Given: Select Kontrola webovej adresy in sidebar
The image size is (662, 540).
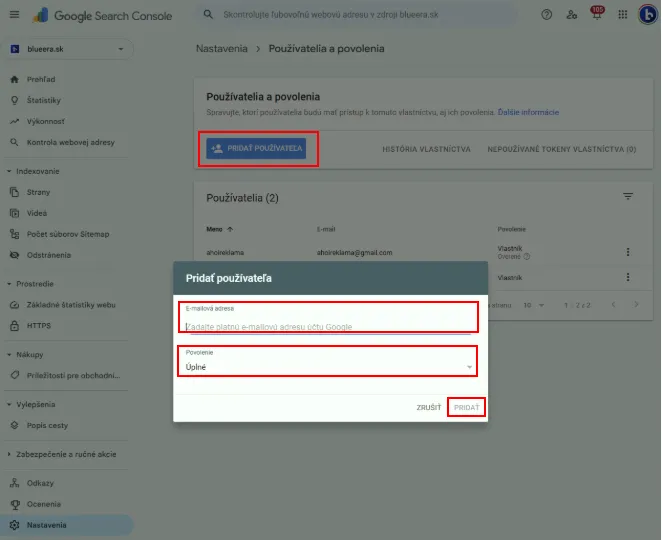Looking at the screenshot, I should [x=72, y=142].
